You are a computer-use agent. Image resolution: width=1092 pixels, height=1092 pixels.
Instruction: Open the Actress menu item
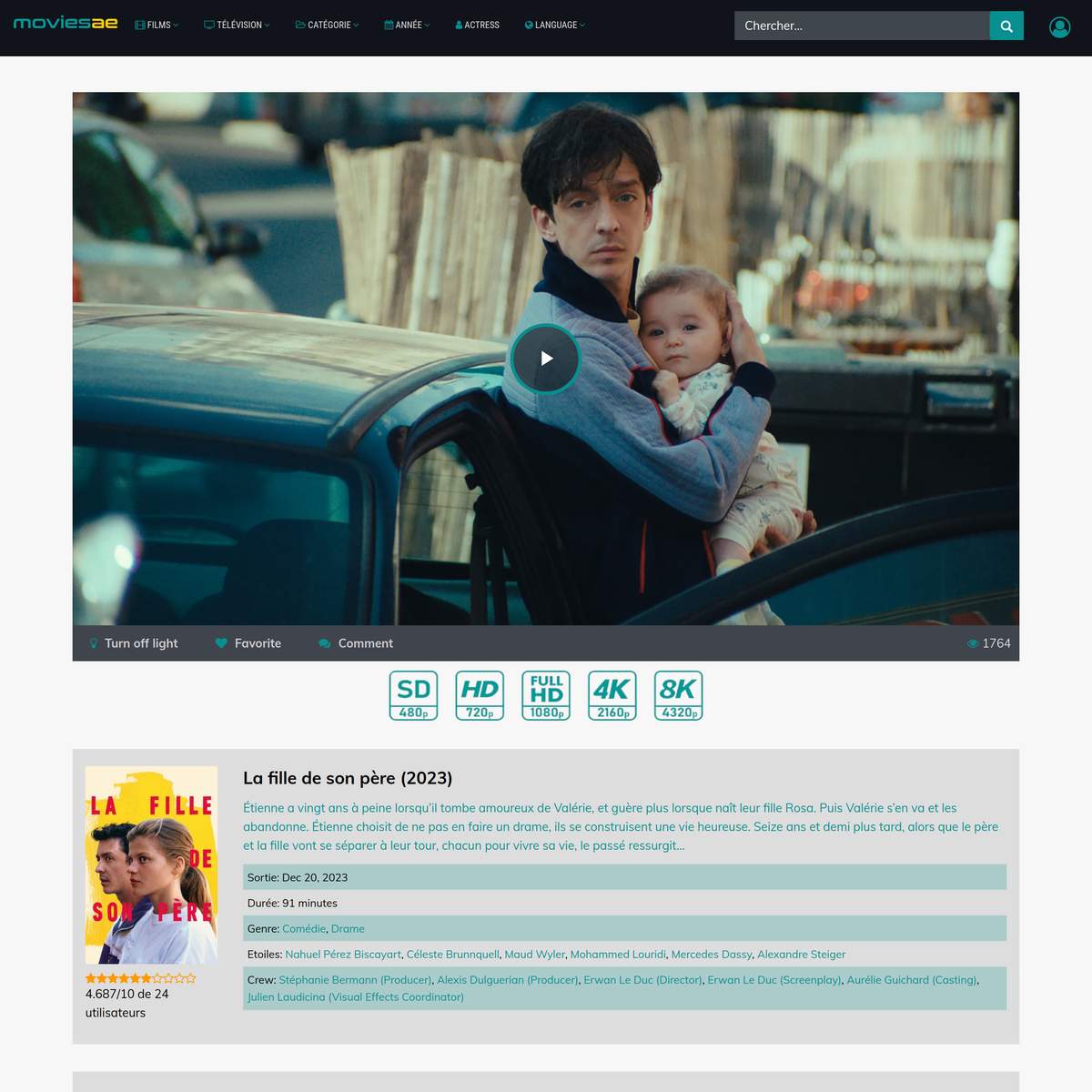click(477, 25)
